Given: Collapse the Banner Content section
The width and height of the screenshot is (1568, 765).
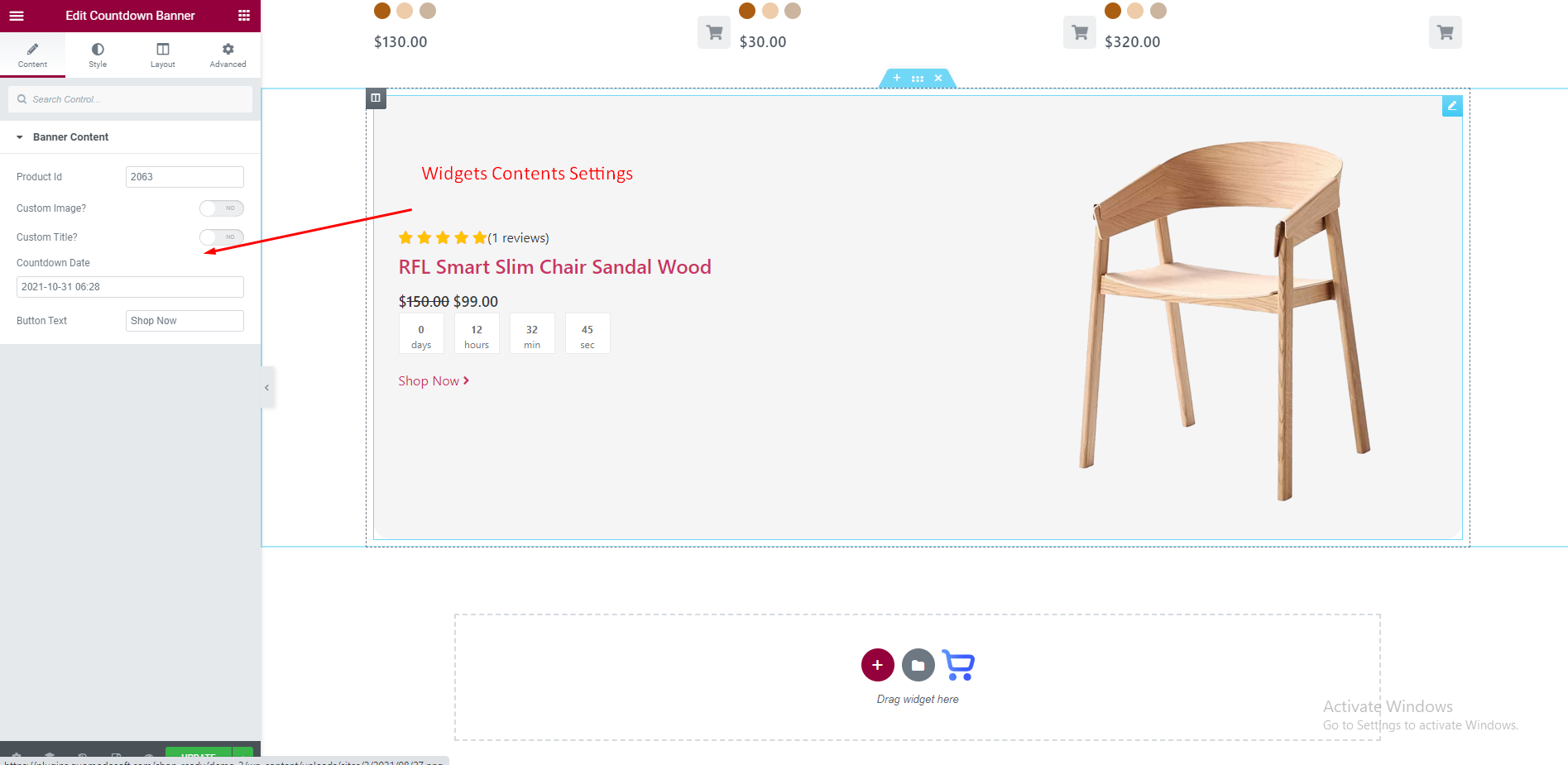Looking at the screenshot, I should (x=20, y=137).
